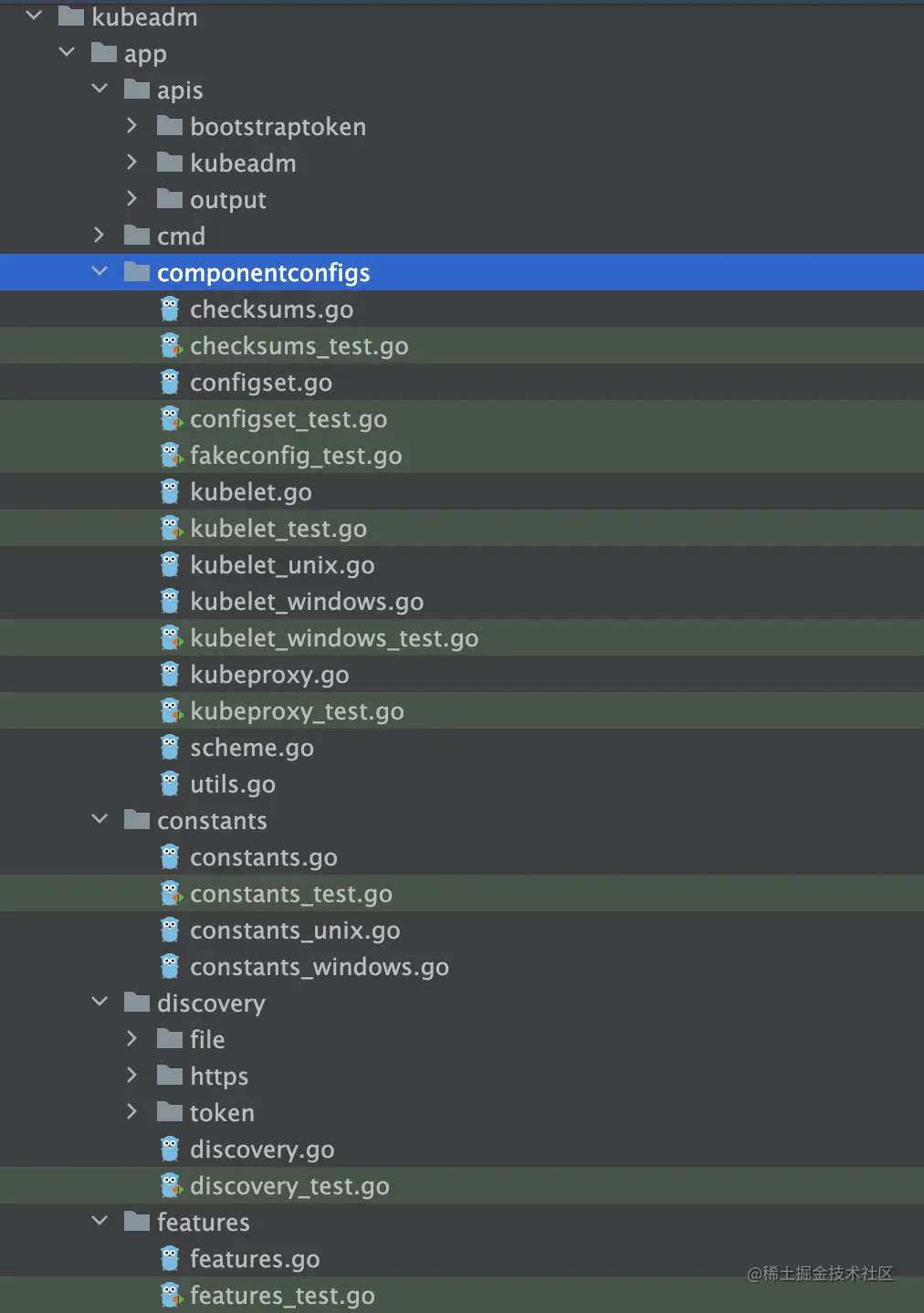This screenshot has height=1313, width=924.
Task: Select the fakeconfig_test.go file name
Action: (296, 456)
